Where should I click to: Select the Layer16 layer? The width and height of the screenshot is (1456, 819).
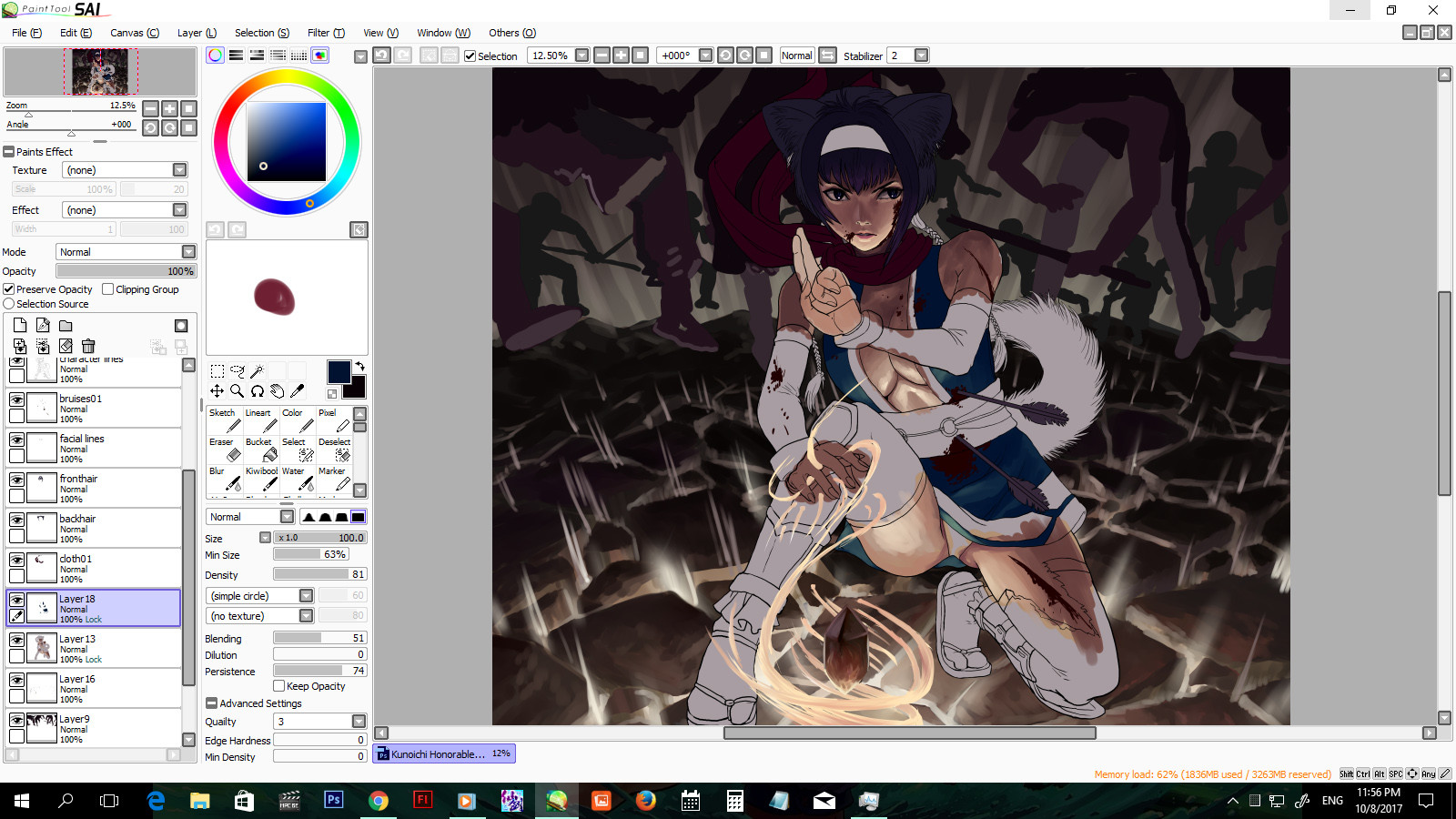[x=94, y=689]
